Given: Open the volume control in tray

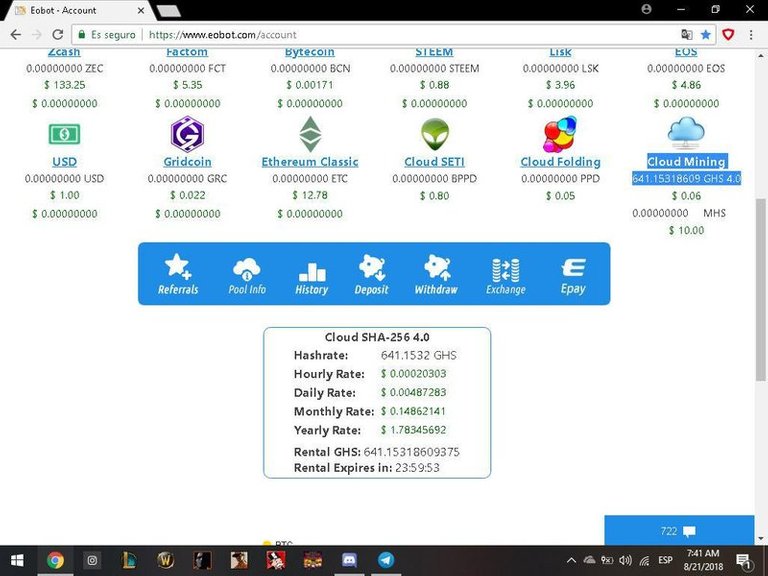Looking at the screenshot, I should pos(625,560).
